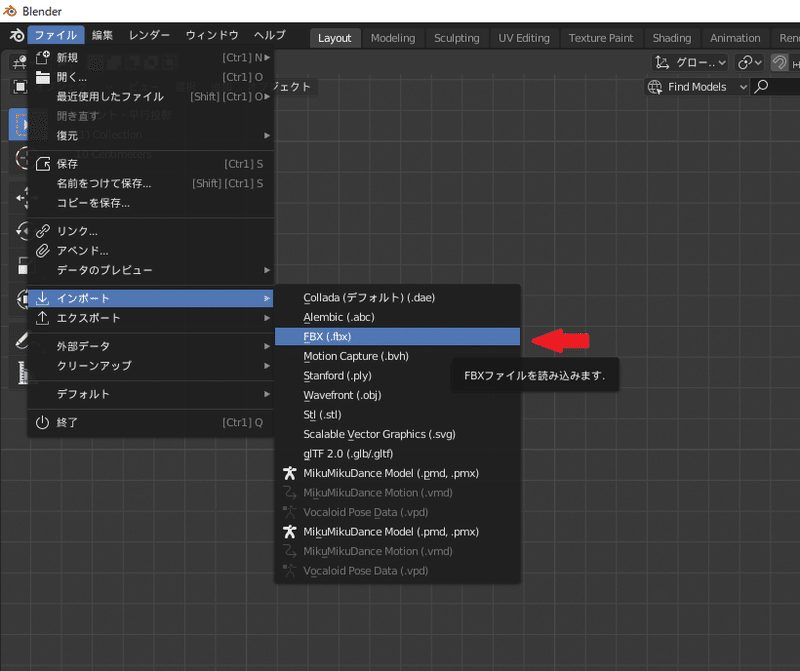Select インポート menu entry
This screenshot has width=800, height=671.
pyautogui.click(x=151, y=299)
